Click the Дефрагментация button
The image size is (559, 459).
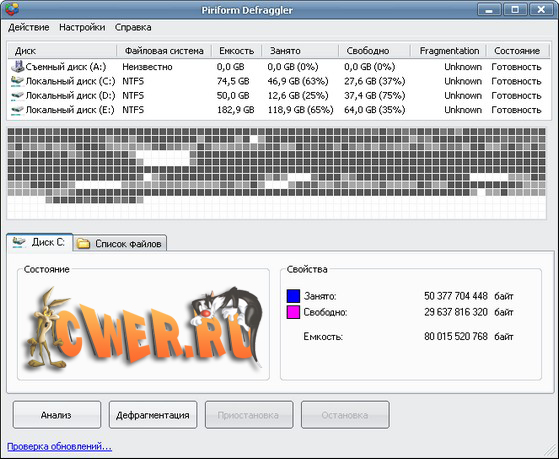(153, 415)
